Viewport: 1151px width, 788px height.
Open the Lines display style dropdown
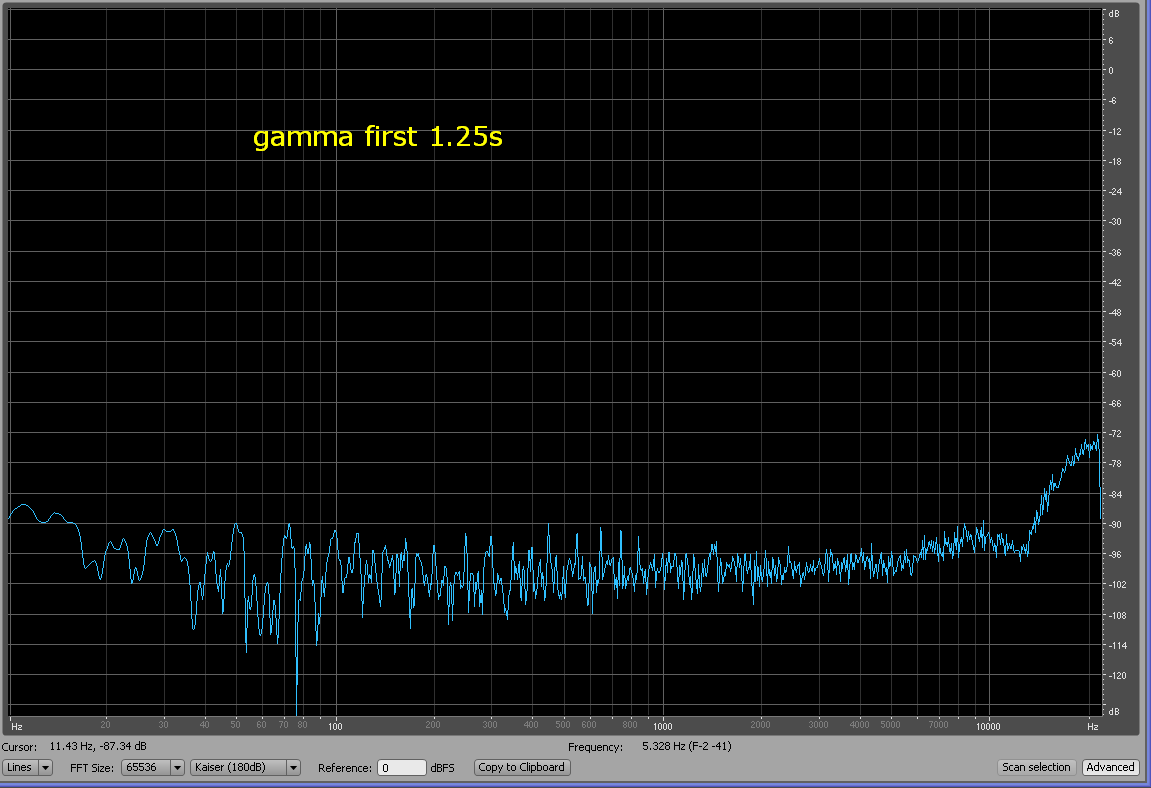point(27,767)
